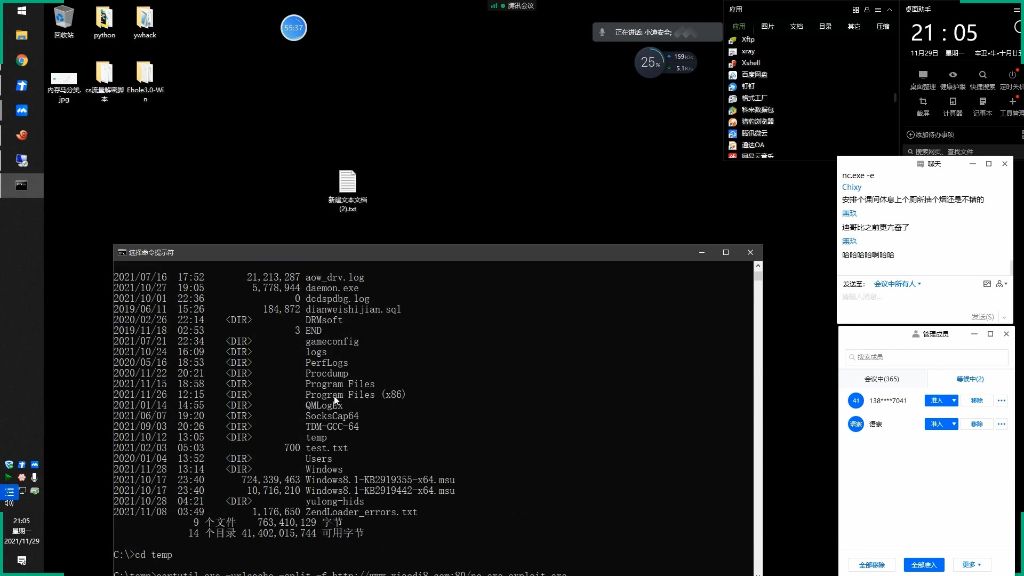
Task: Click the 25% performance floating ball
Action: (649, 62)
